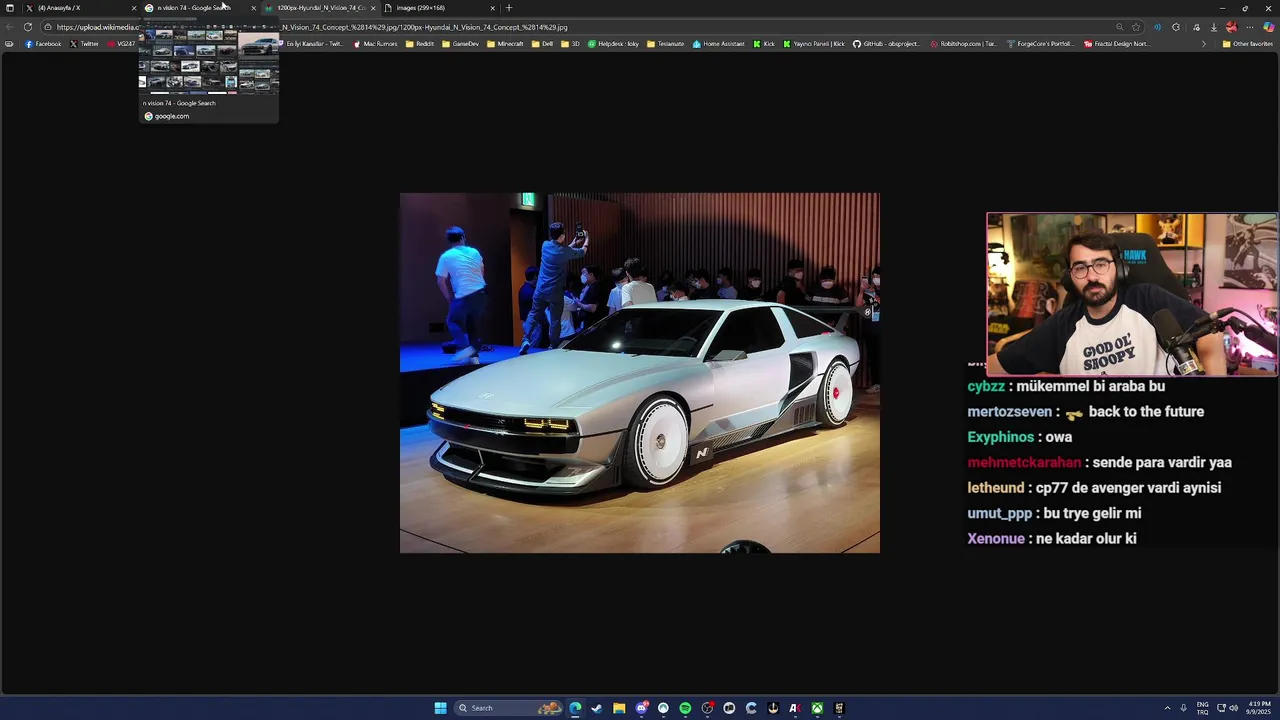
Task: Open the Dell bookmarks folder
Action: pyautogui.click(x=542, y=44)
